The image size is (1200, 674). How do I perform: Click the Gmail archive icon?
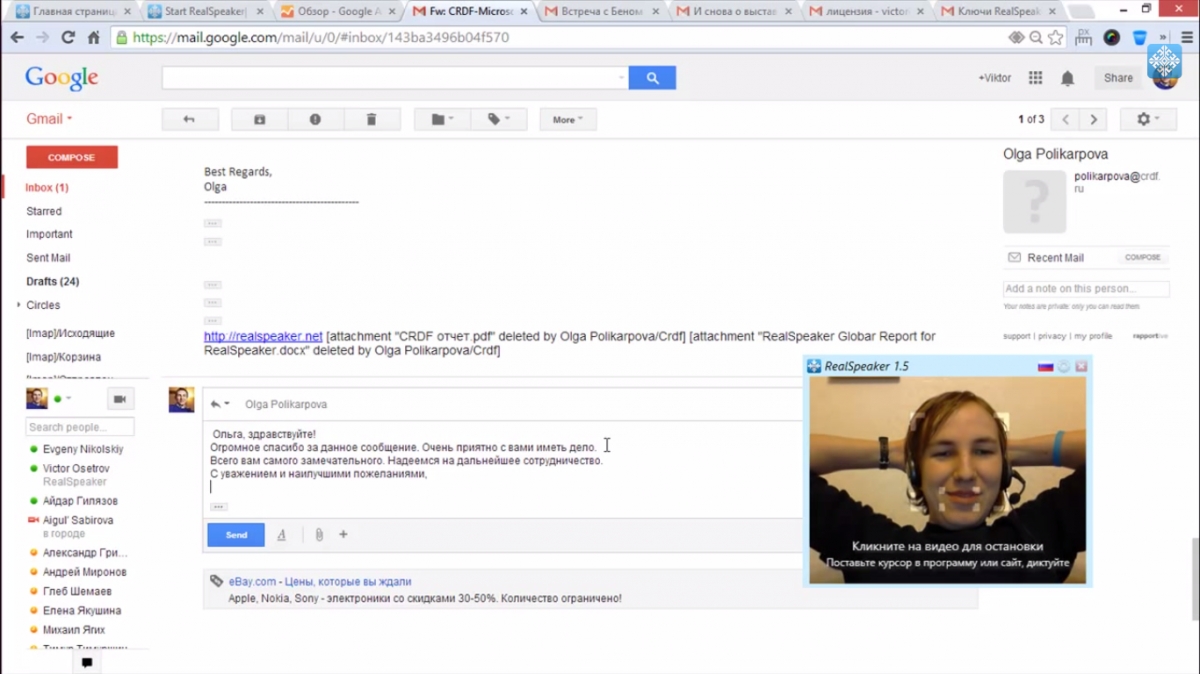259,120
